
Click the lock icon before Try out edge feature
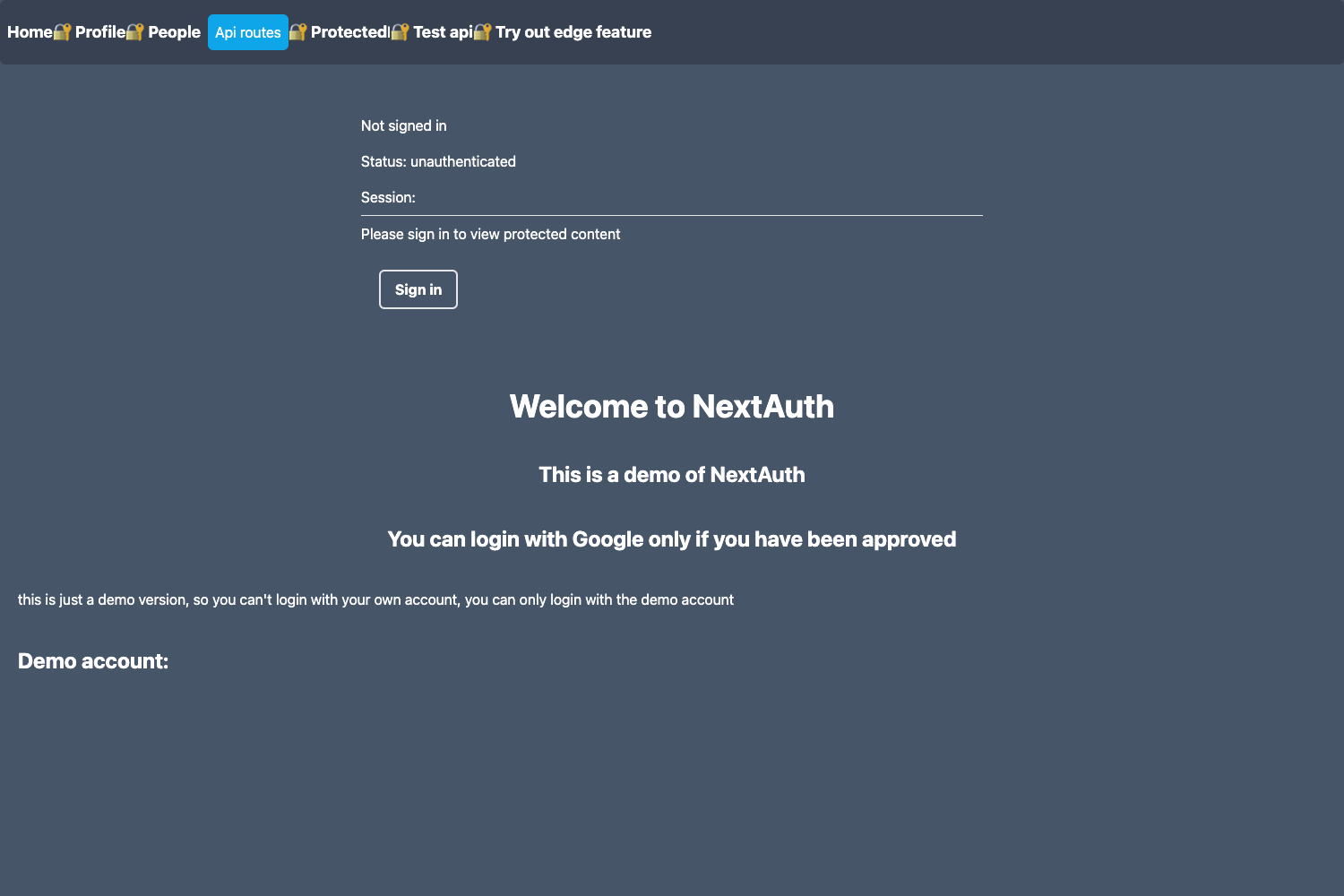click(x=481, y=31)
